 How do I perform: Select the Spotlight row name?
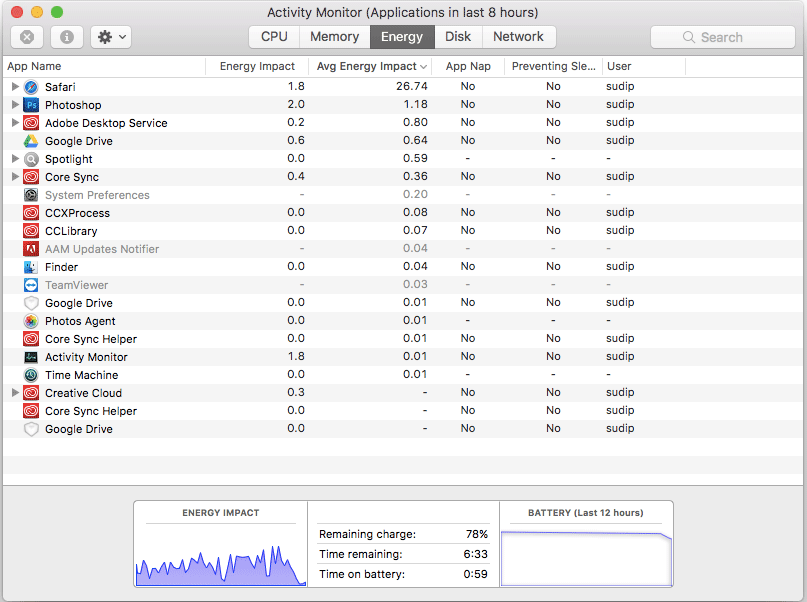68,159
